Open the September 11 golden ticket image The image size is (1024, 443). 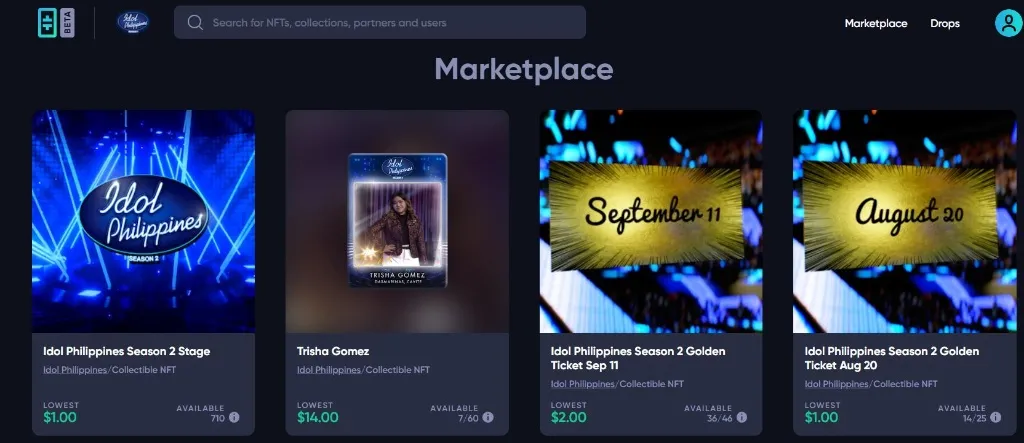651,222
